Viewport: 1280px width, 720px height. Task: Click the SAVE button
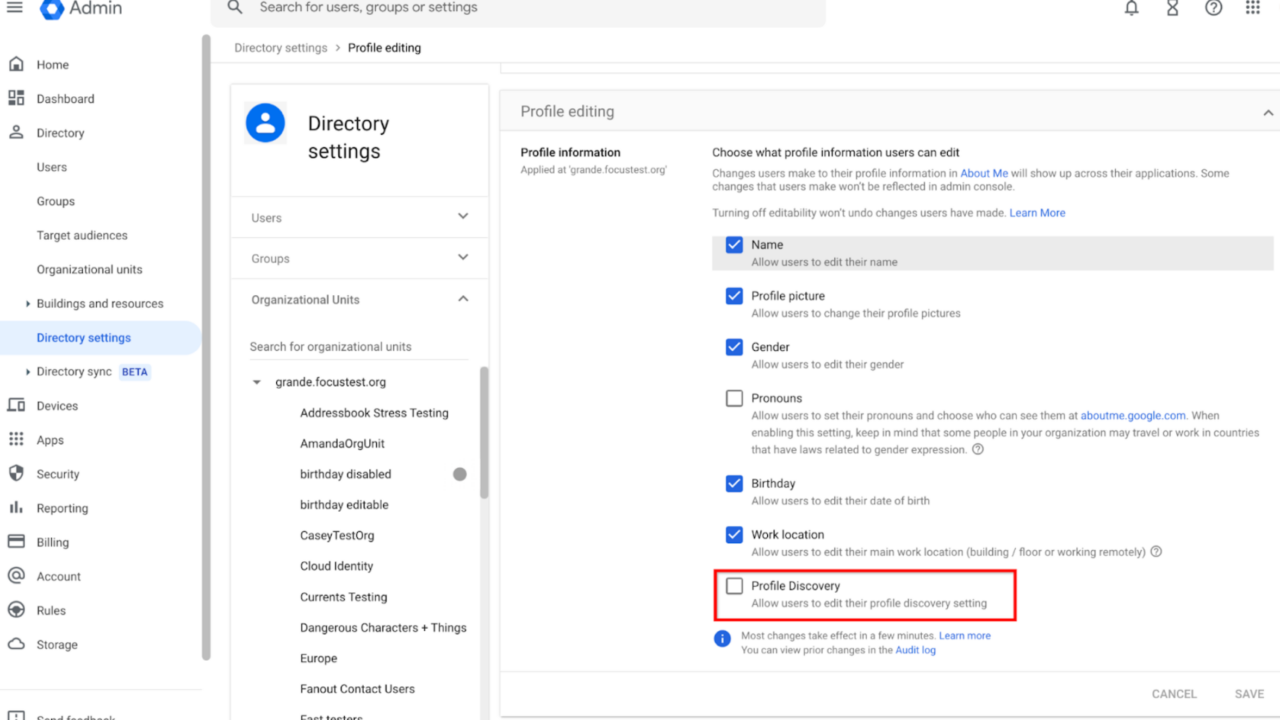coord(1249,694)
